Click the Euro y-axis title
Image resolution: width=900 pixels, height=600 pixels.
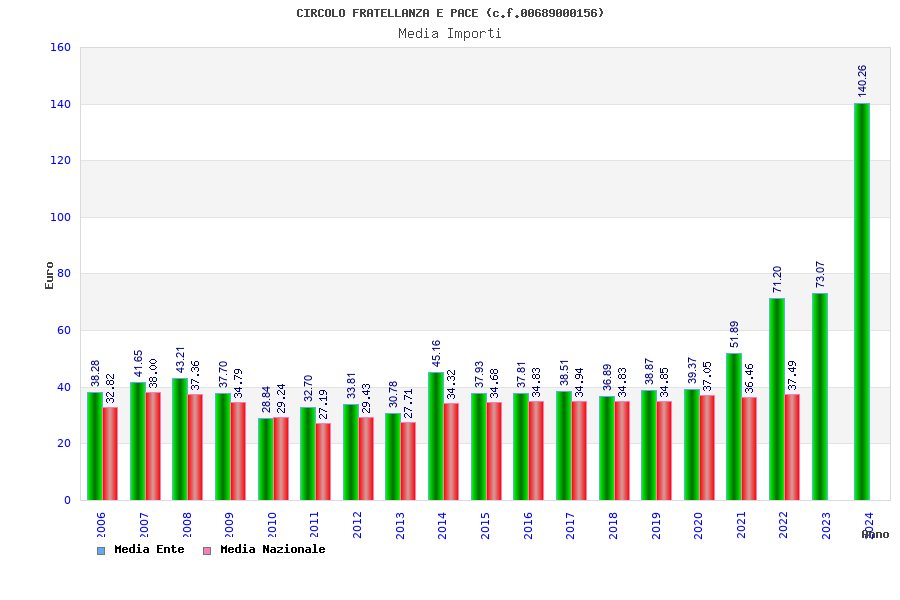[x=49, y=276]
